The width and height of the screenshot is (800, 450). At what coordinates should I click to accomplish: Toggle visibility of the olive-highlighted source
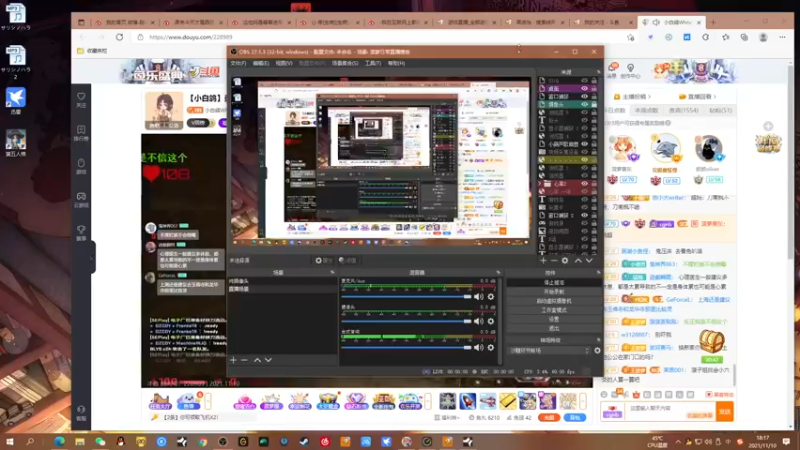[584, 160]
